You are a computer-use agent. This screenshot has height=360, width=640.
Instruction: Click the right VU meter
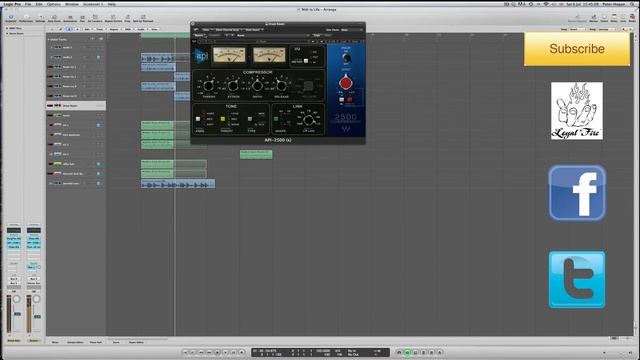click(x=269, y=56)
